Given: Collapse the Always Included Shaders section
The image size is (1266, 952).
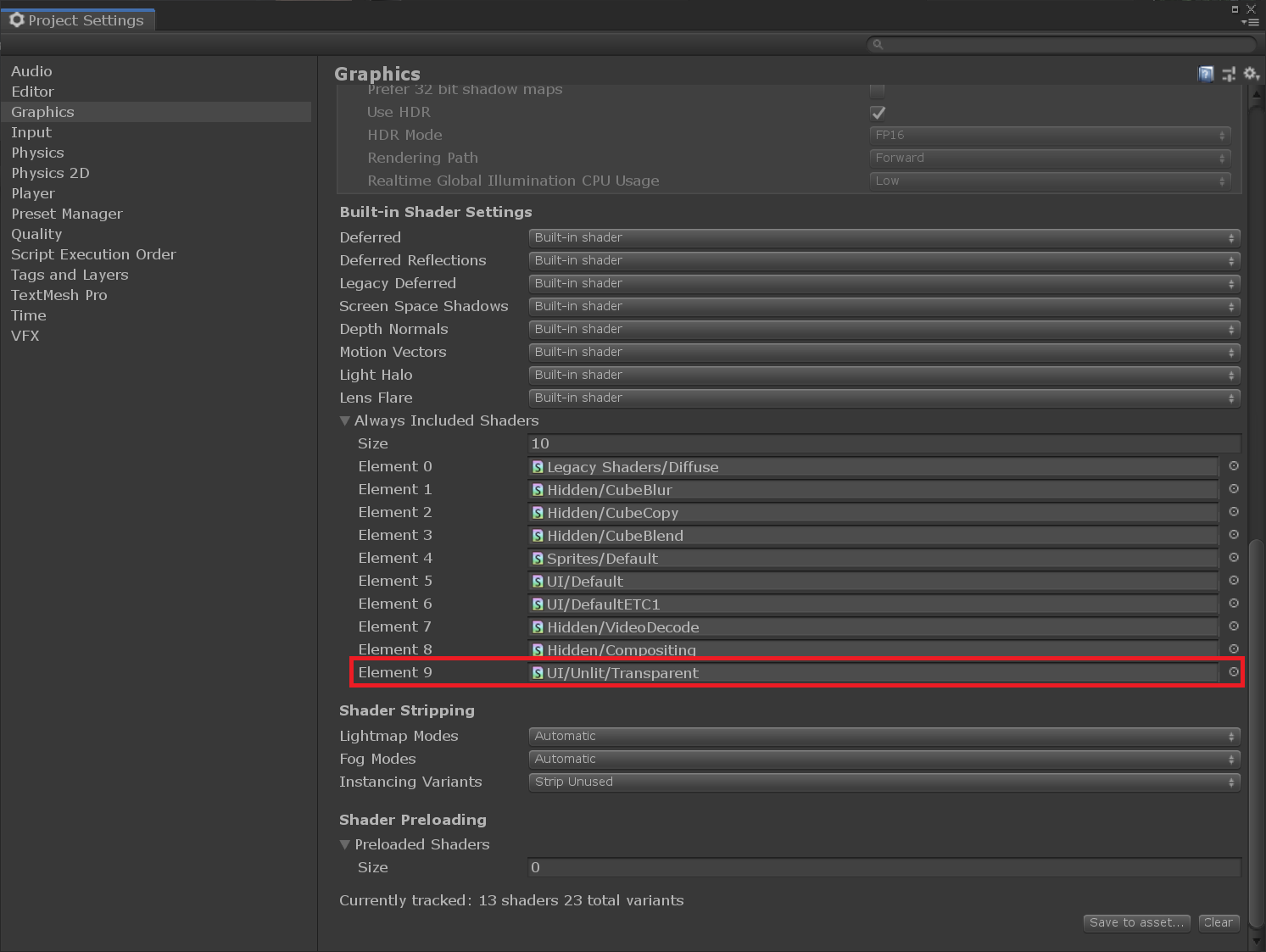Looking at the screenshot, I should 345,420.
